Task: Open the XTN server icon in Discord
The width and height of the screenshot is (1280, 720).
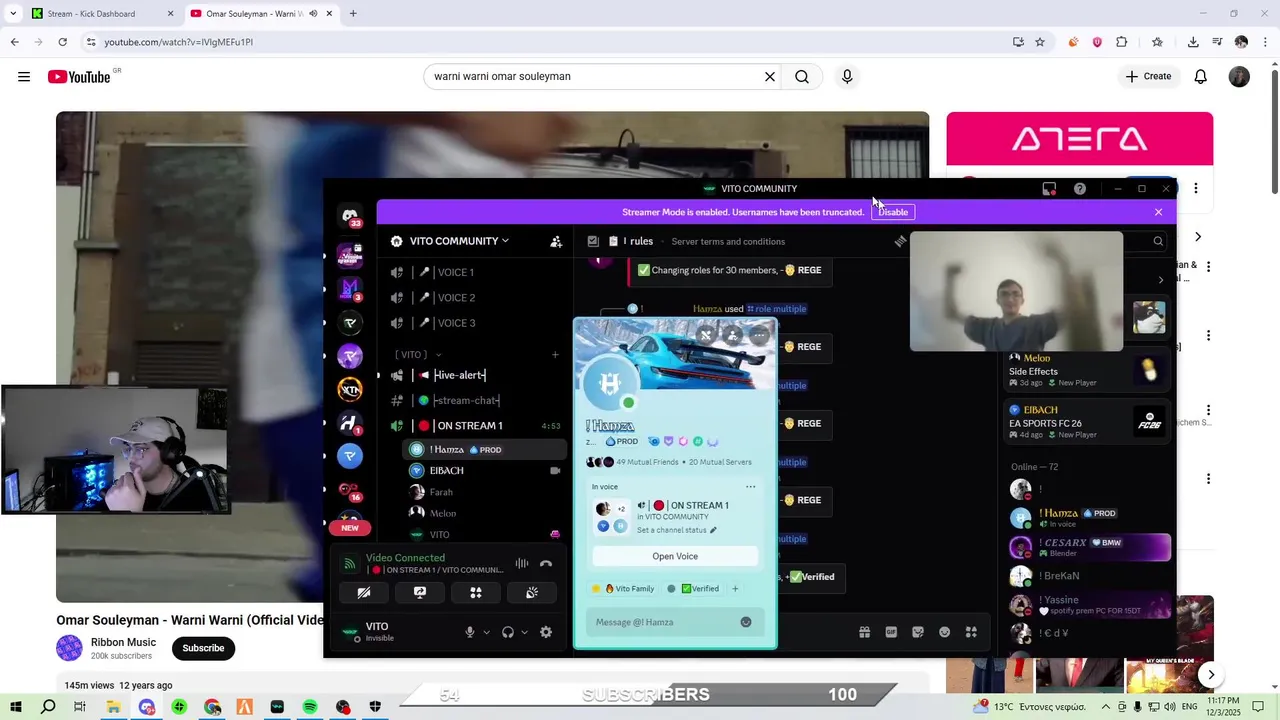Action: (350, 389)
